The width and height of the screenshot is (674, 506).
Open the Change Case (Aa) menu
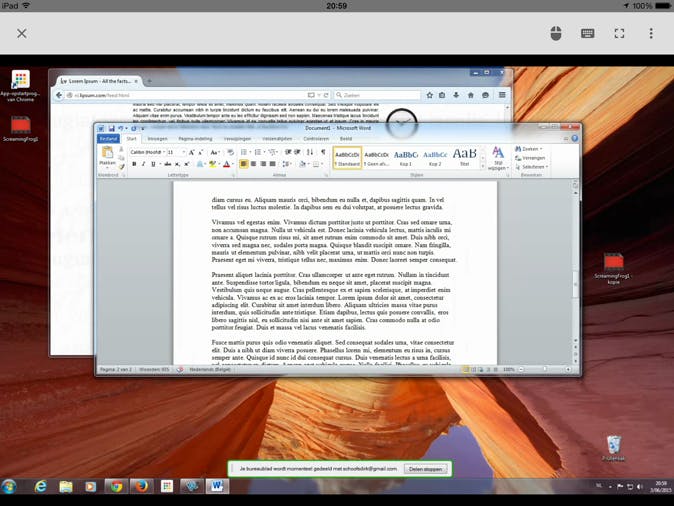[x=214, y=152]
